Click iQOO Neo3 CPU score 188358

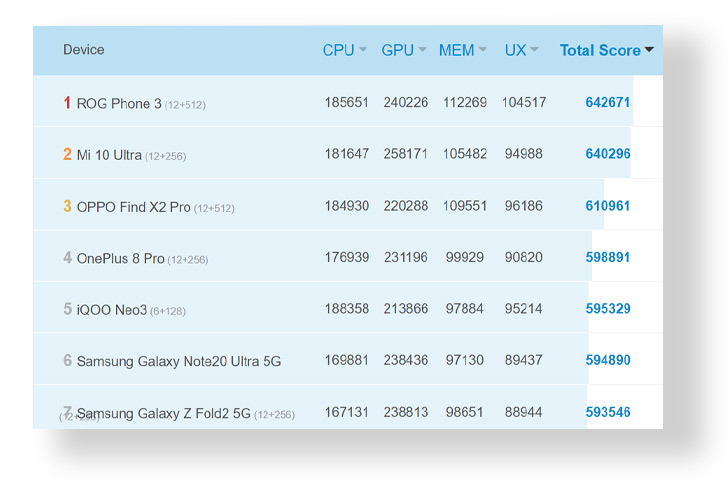point(346,308)
